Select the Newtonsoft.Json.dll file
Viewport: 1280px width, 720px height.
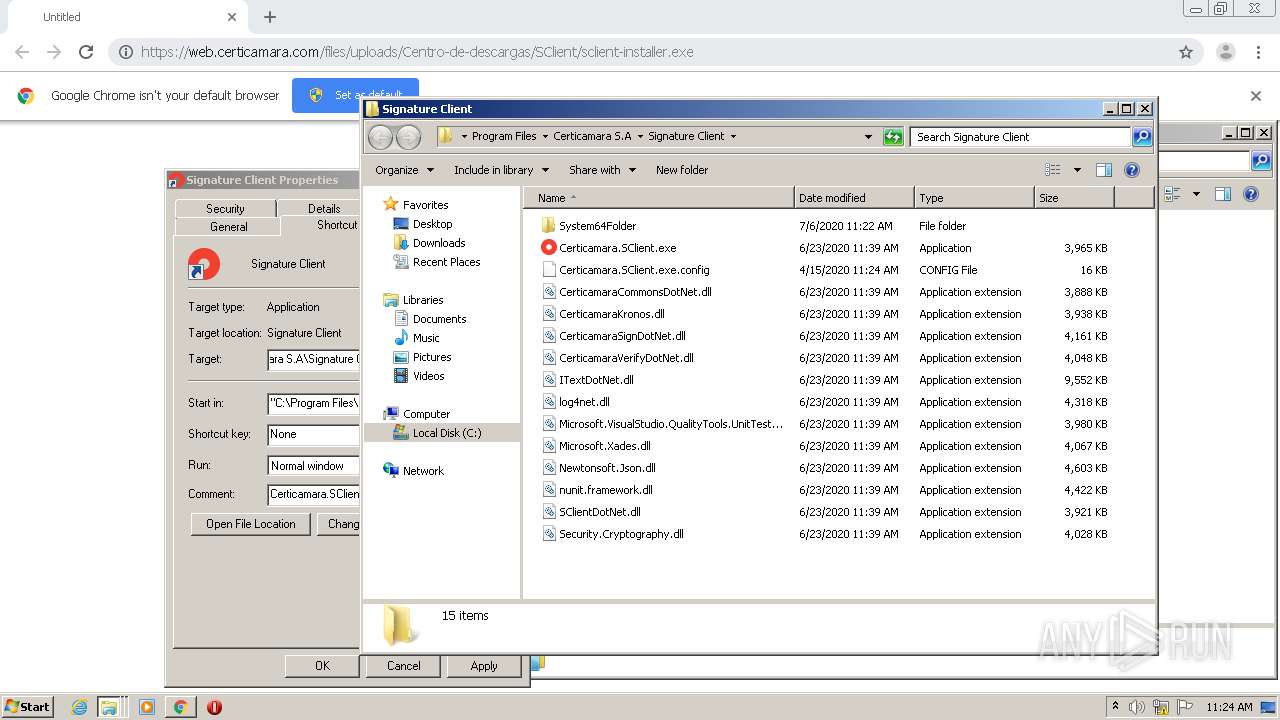pyautogui.click(x=607, y=468)
